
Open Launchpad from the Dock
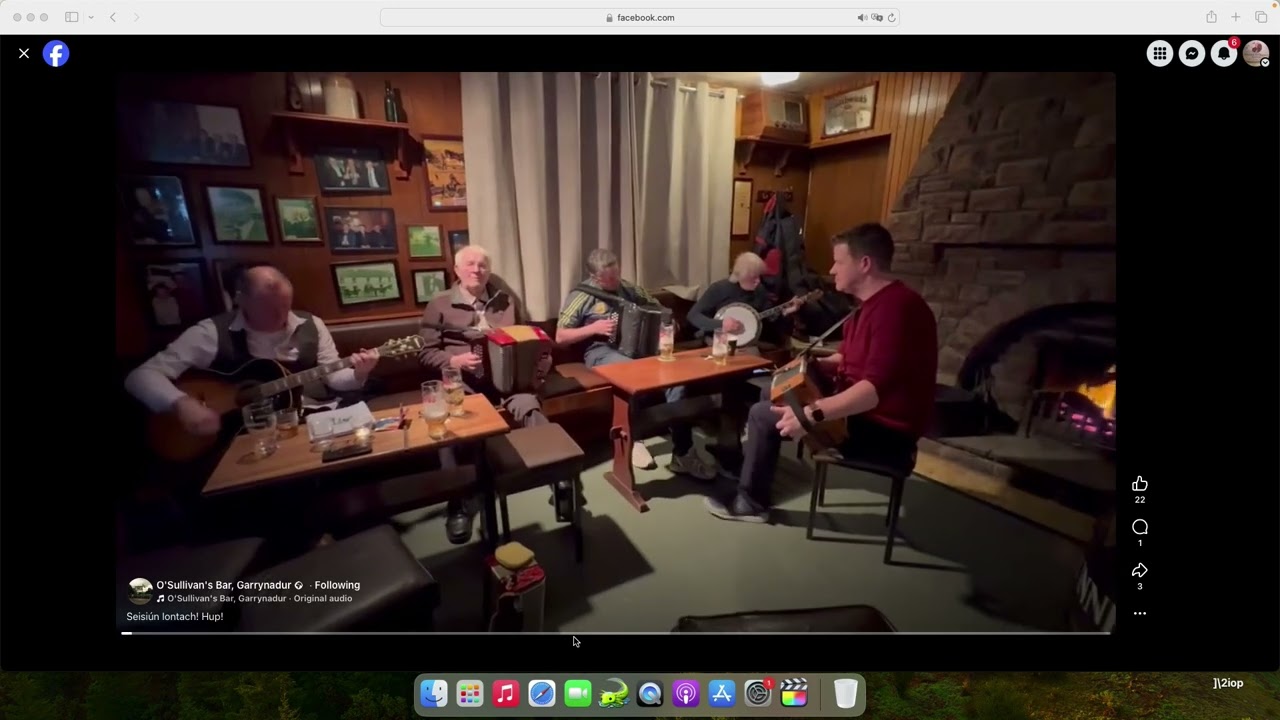(x=470, y=693)
